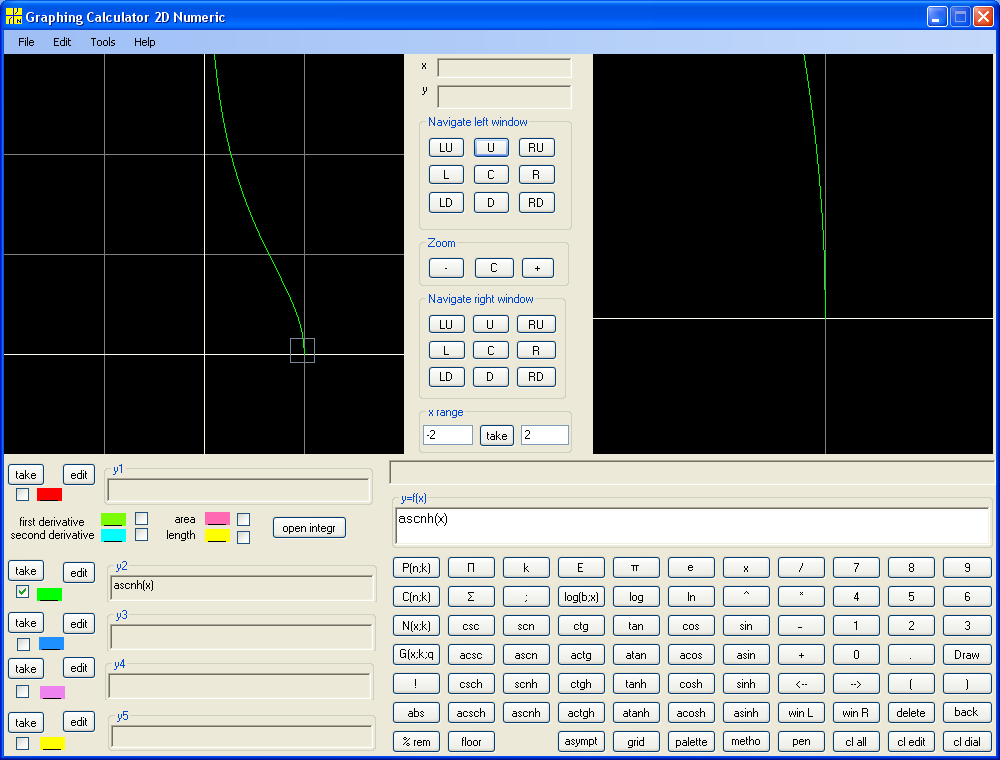Open the File menu
Image resolution: width=1000 pixels, height=760 pixels.
point(26,42)
